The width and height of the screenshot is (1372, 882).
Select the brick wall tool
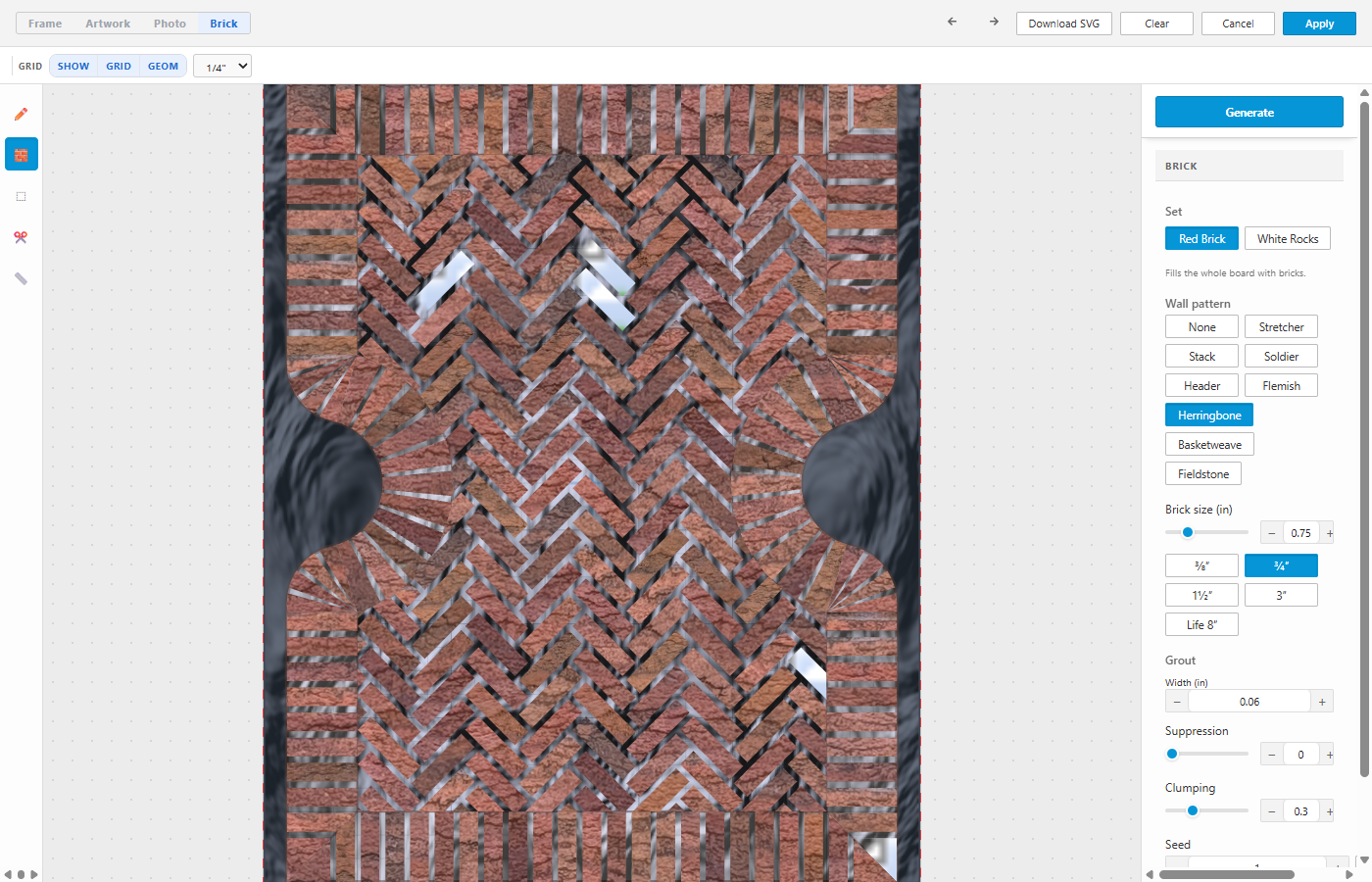21,155
